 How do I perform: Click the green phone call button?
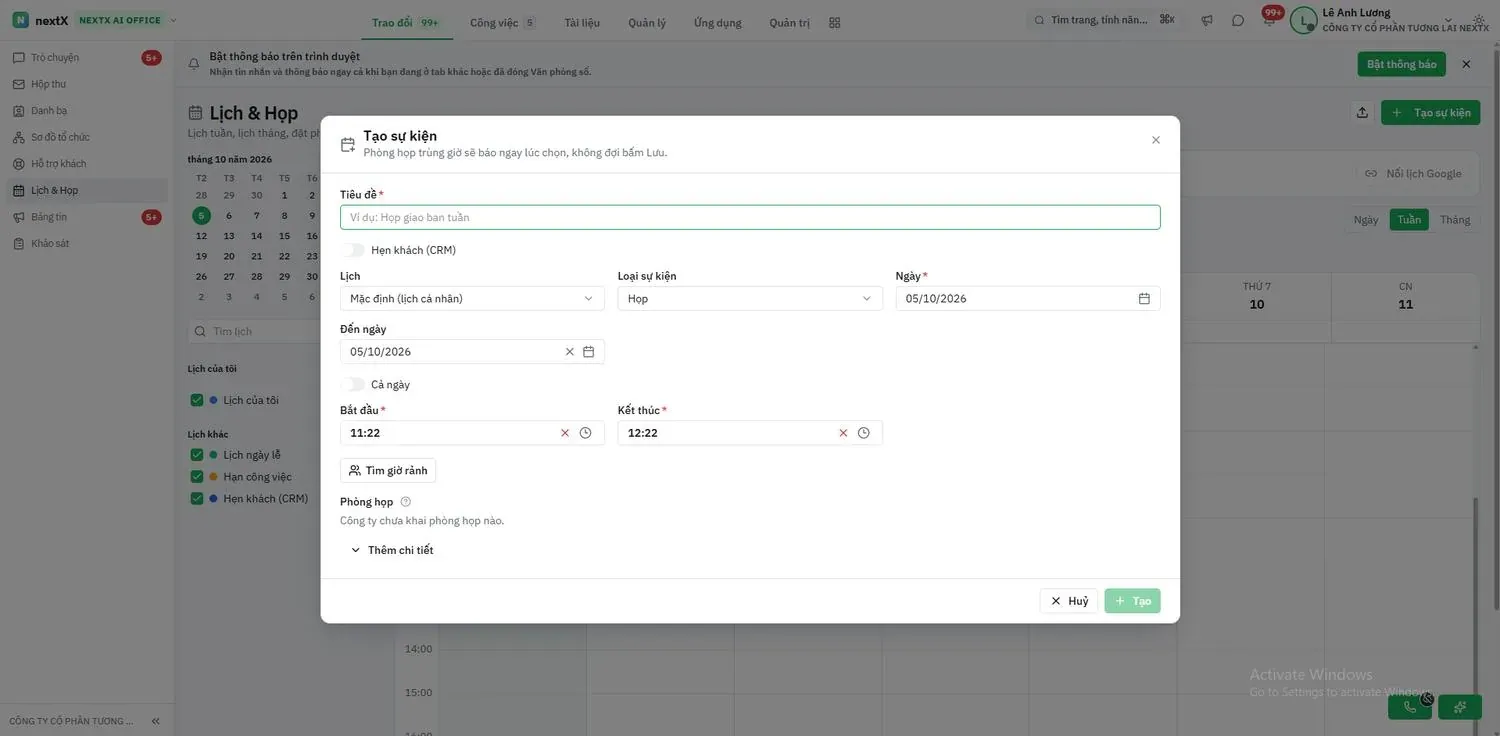pyautogui.click(x=1410, y=707)
